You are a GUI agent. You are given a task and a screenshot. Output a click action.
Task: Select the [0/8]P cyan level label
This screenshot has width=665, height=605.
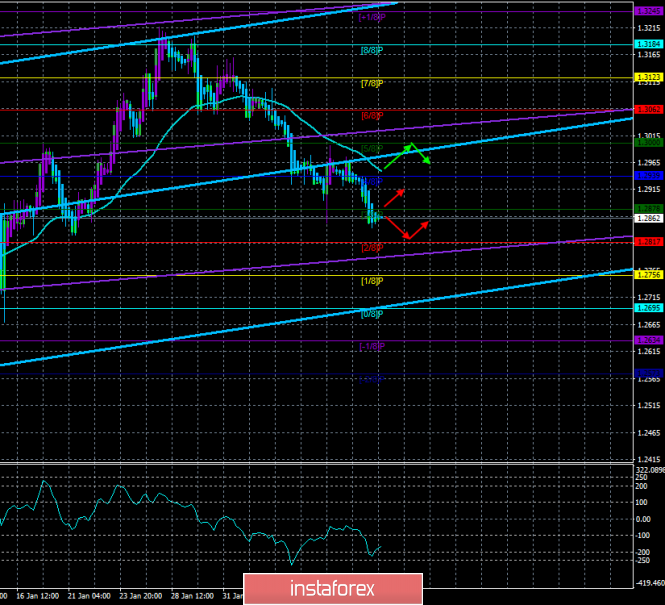[x=371, y=313]
